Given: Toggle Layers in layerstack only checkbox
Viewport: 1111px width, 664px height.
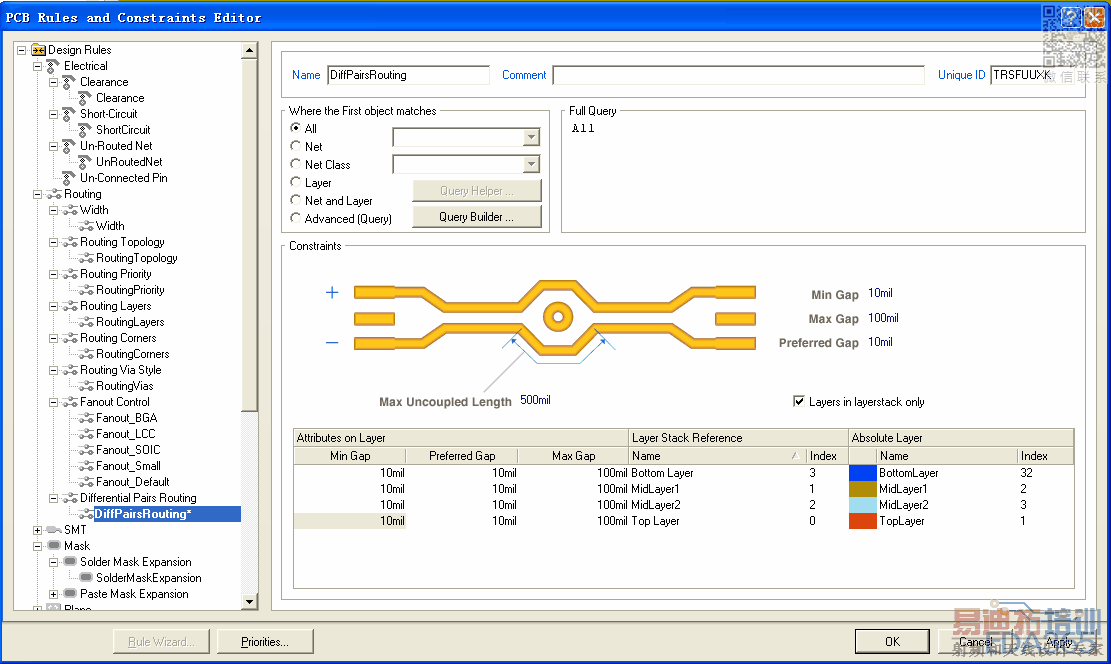Looking at the screenshot, I should pyautogui.click(x=799, y=402).
